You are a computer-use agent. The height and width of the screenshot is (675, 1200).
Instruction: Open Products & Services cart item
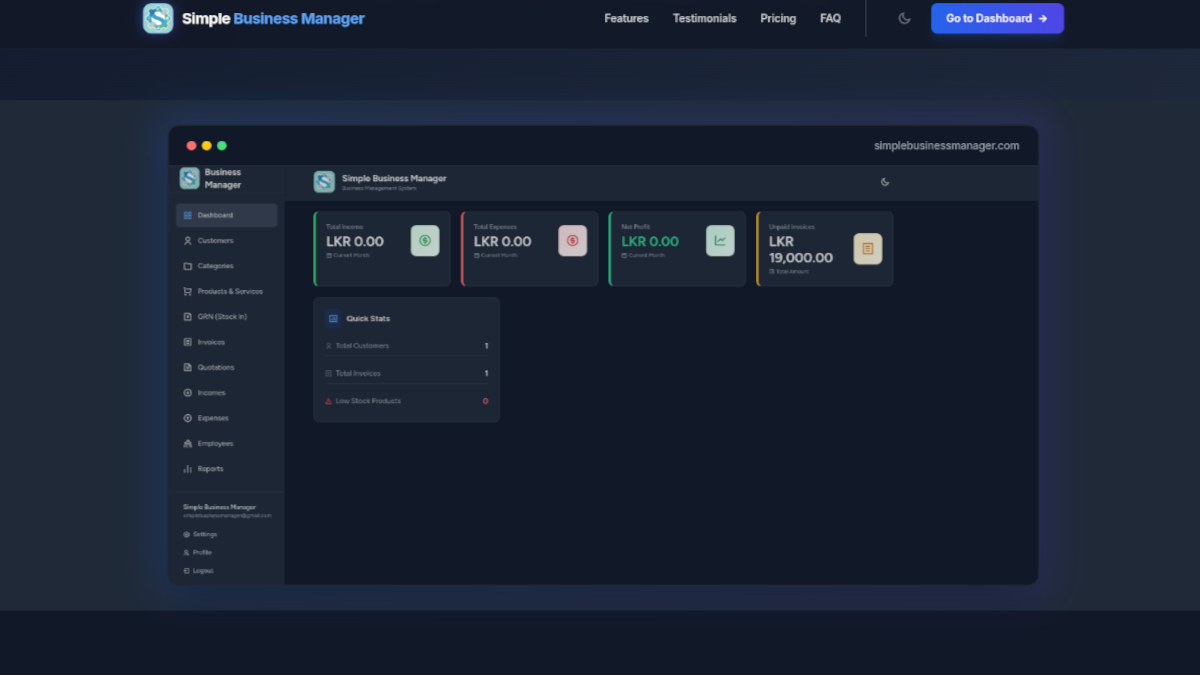[229, 292]
